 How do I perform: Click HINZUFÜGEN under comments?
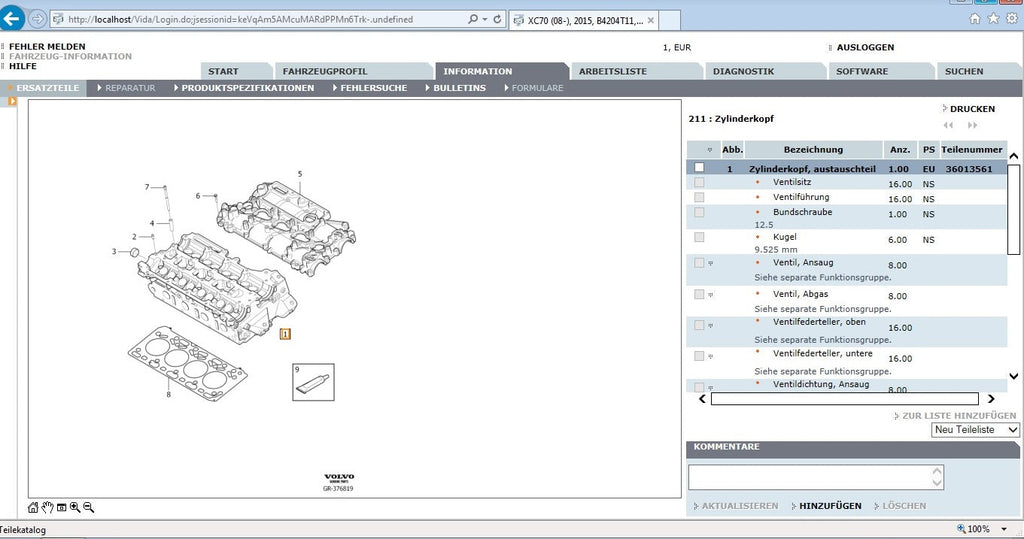pyautogui.click(x=827, y=506)
